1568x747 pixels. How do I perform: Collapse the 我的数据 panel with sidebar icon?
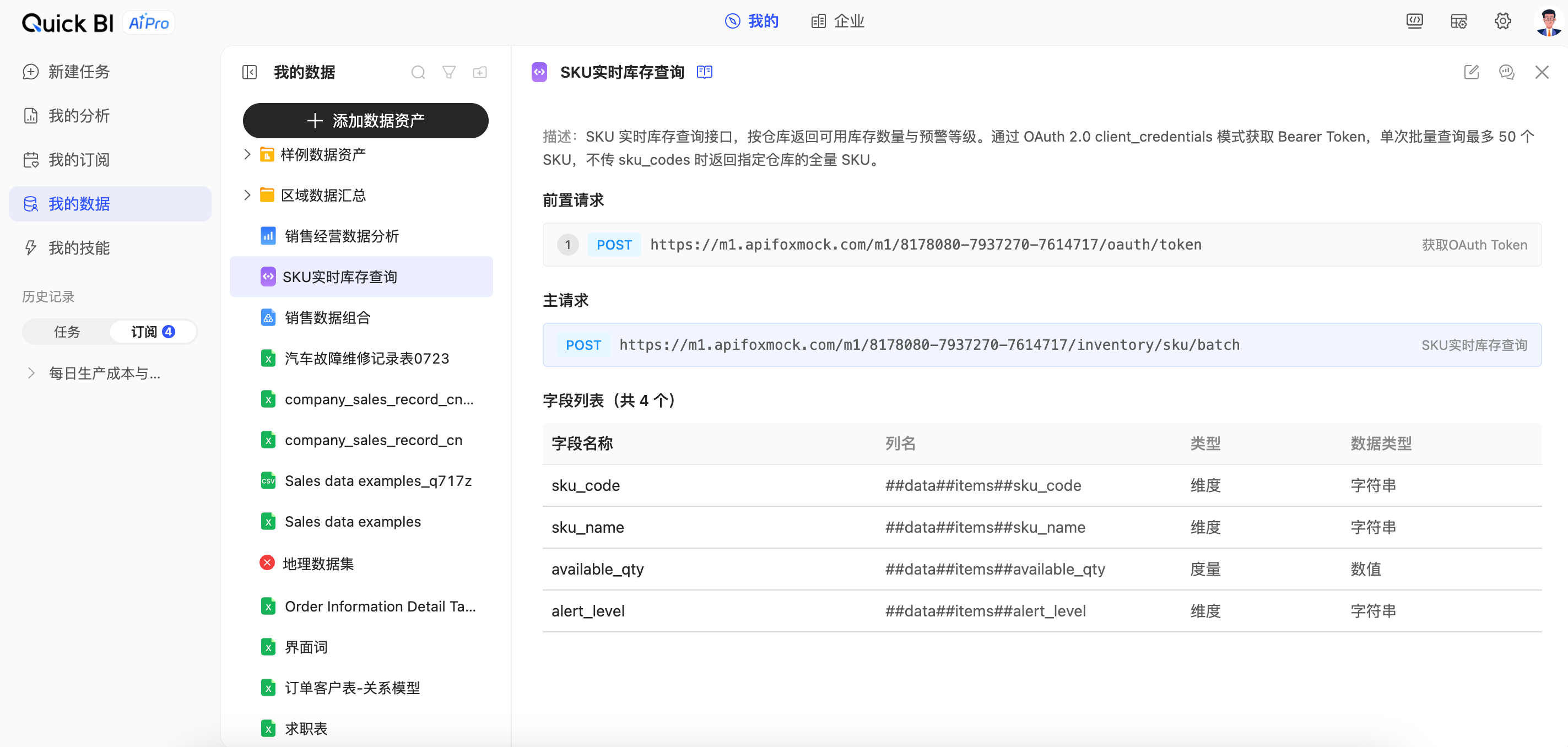tap(250, 73)
